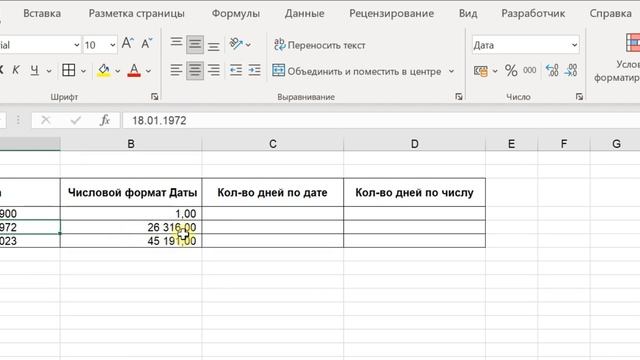Open Вид ribbon tab

click(x=468, y=13)
